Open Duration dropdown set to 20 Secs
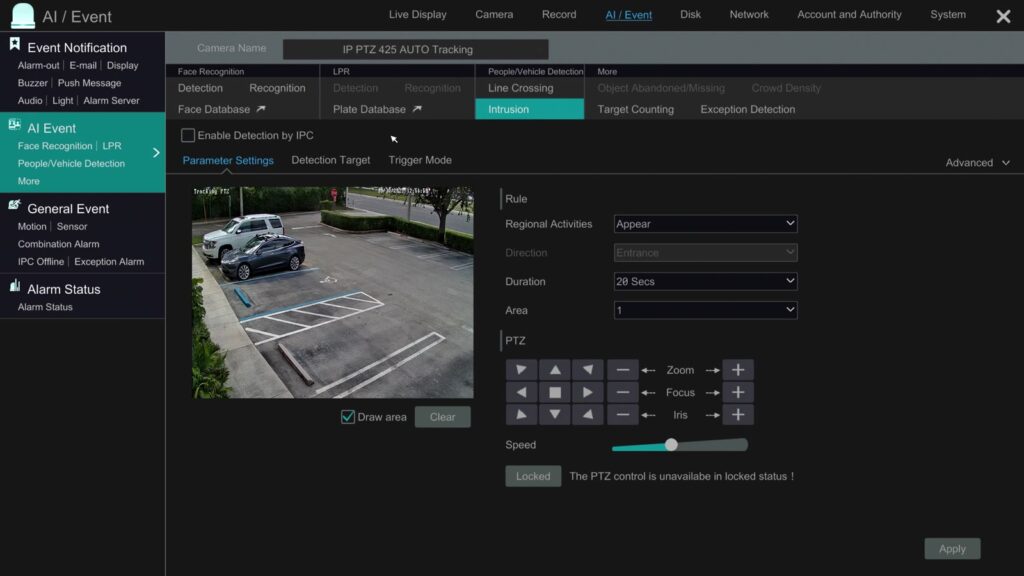Image resolution: width=1024 pixels, height=576 pixels. coord(705,281)
